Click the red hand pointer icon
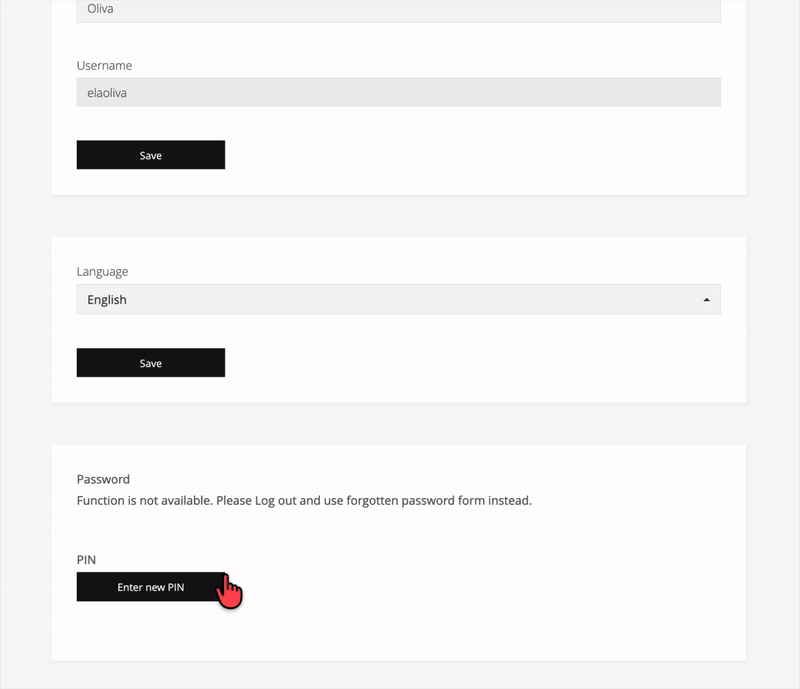The image size is (800, 689). click(x=230, y=591)
